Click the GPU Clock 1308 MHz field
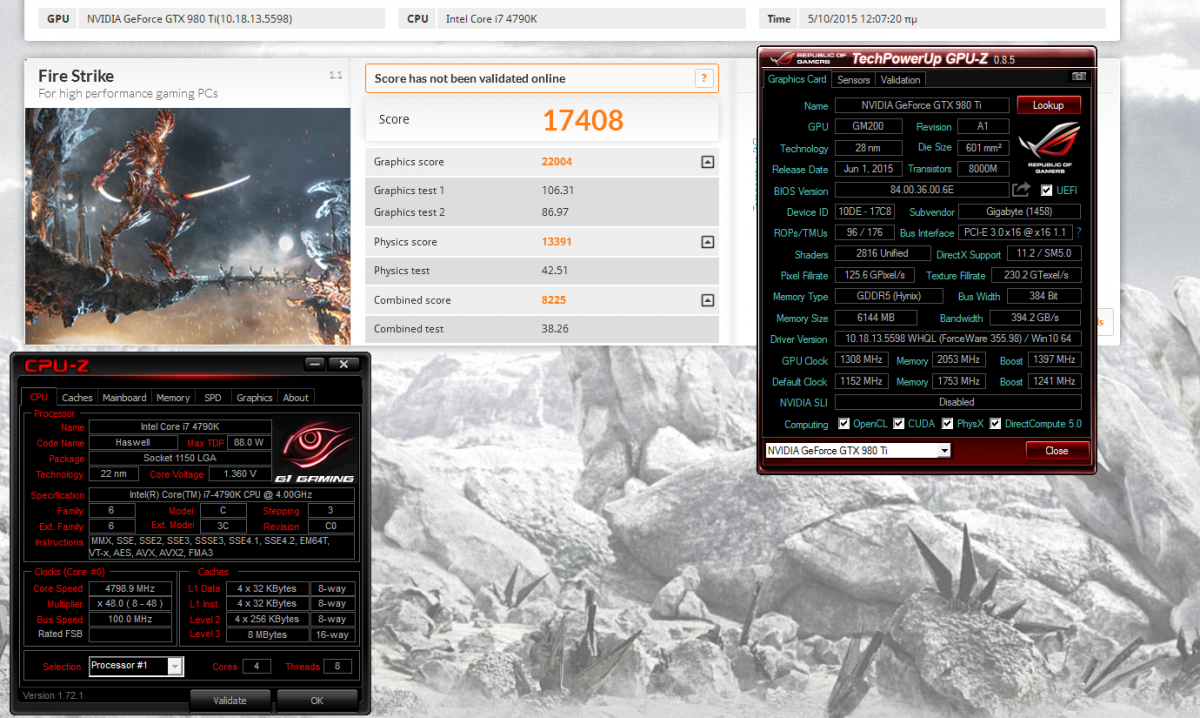 click(x=860, y=360)
